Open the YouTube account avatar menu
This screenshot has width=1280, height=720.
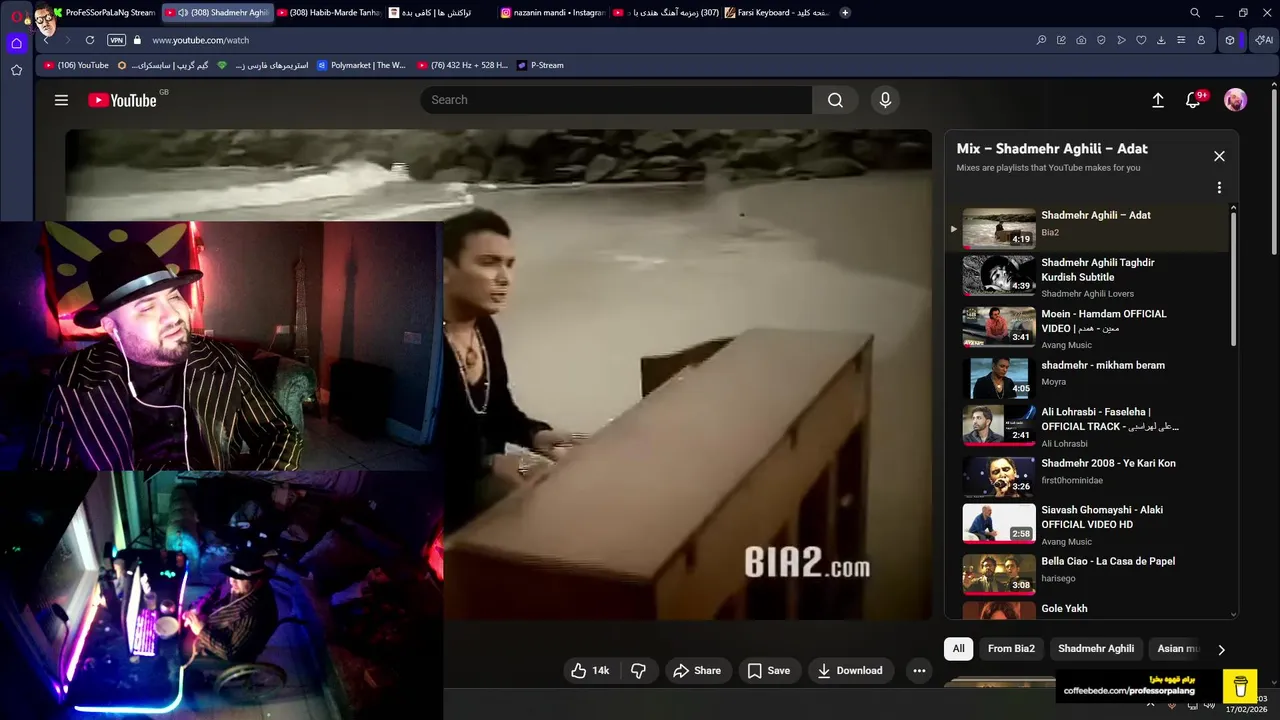1236,100
